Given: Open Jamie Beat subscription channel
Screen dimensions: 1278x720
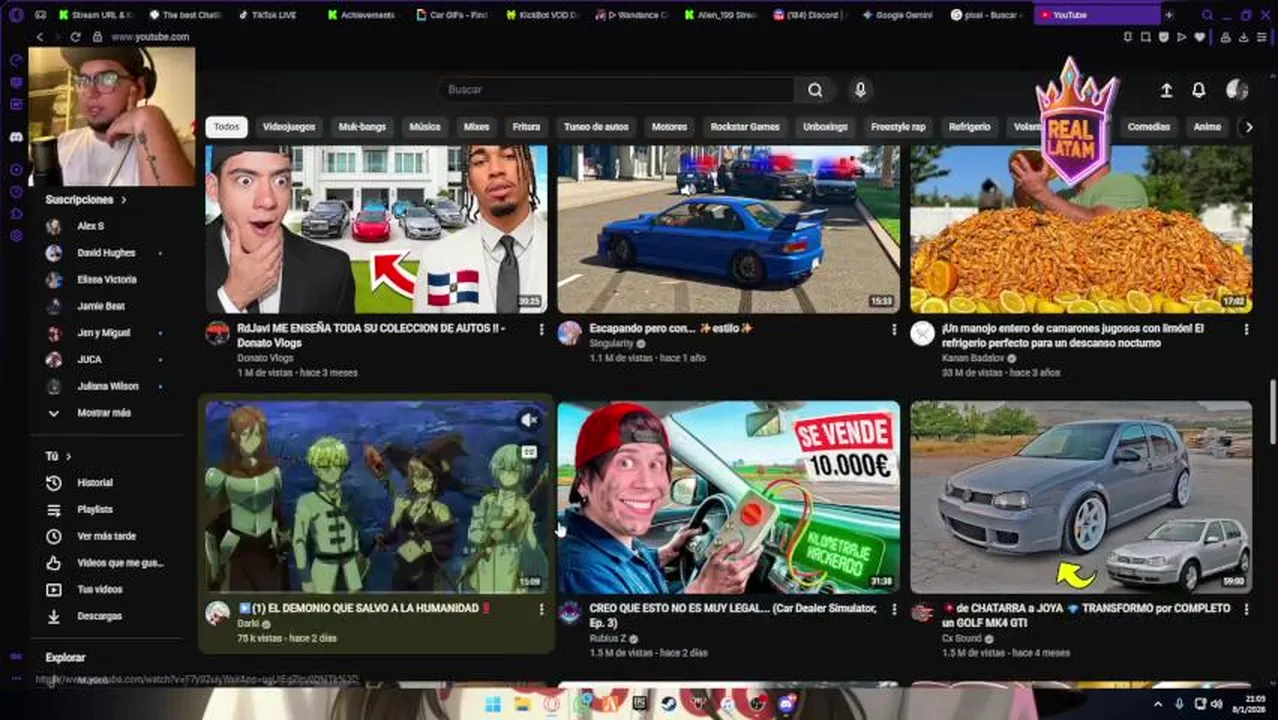Looking at the screenshot, I should click(101, 306).
